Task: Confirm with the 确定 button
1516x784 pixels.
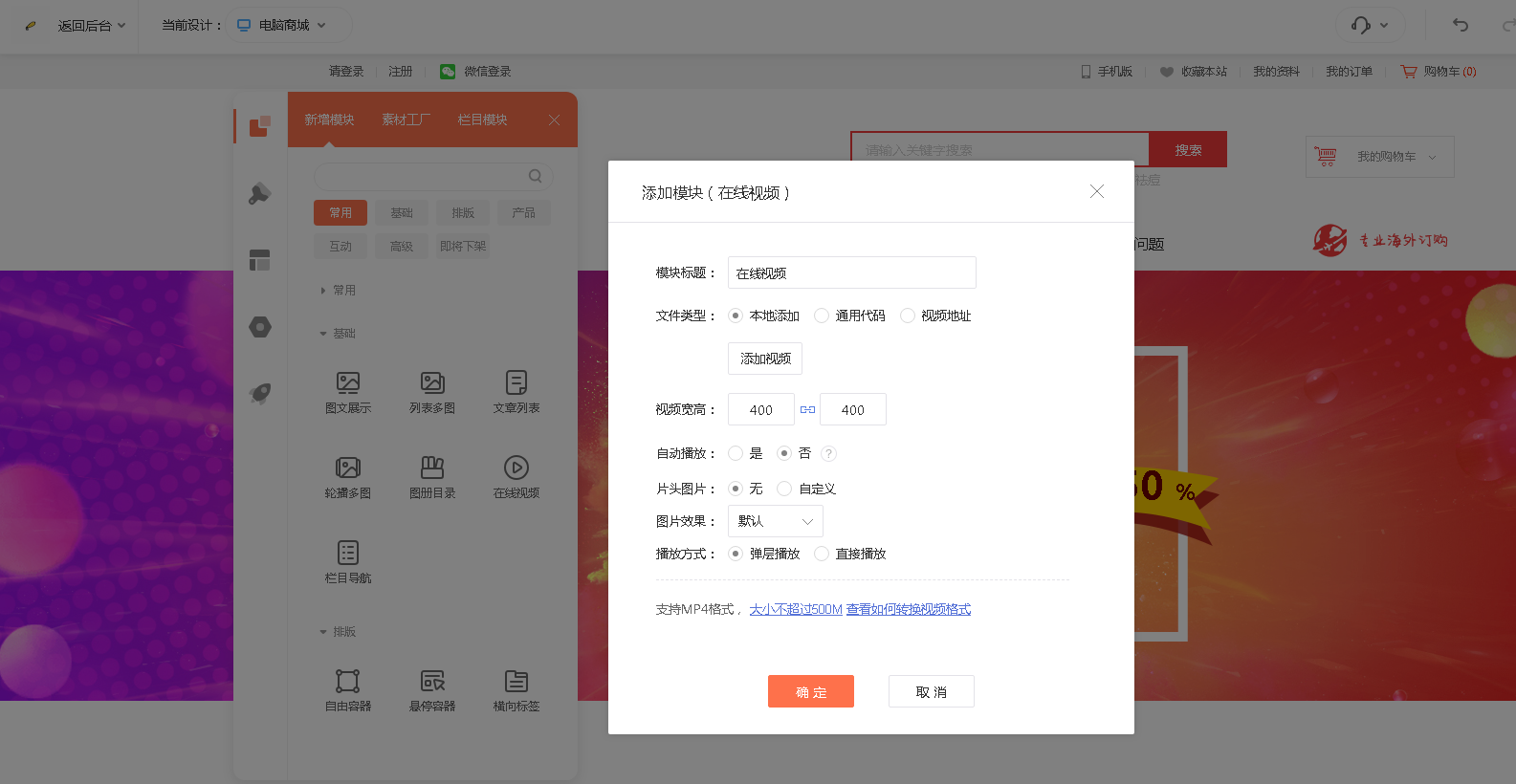Action: point(811,691)
